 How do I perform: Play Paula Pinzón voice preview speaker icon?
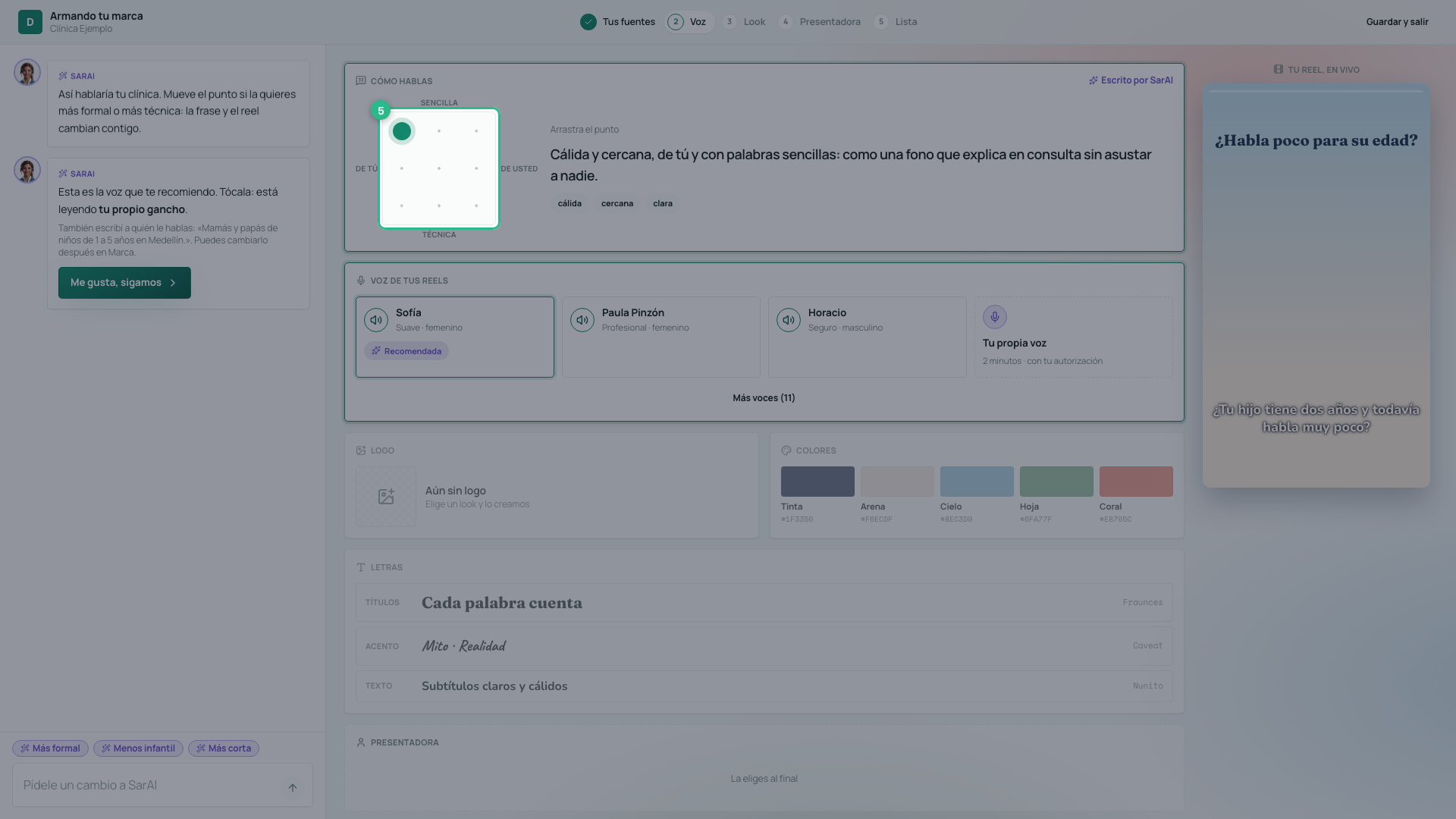[x=582, y=320]
